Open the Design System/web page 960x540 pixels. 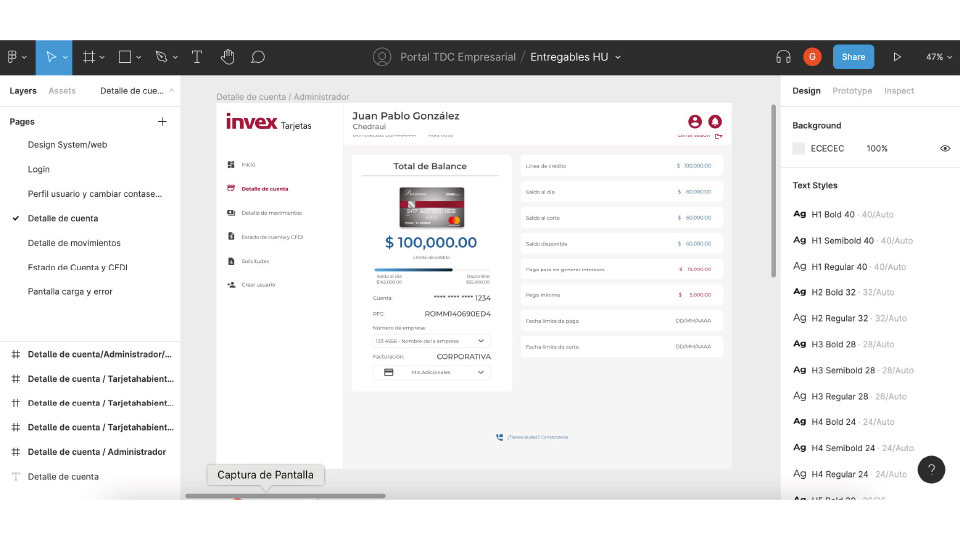[67, 144]
